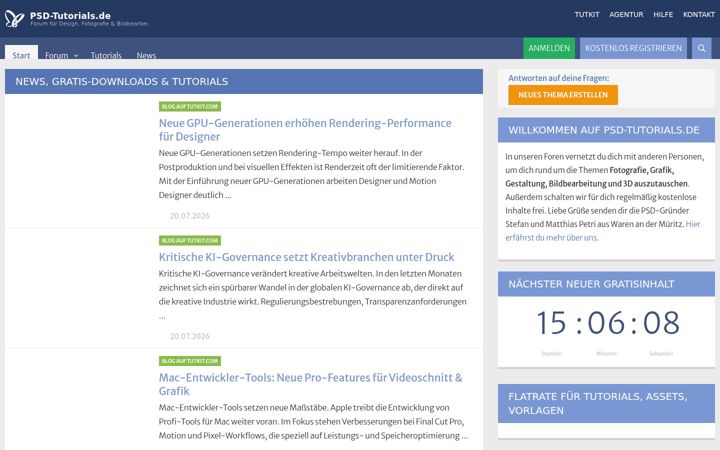This screenshot has height=450, width=720.
Task: Open the Mac-Entwickler-Tools article headline
Action: [x=310, y=384]
